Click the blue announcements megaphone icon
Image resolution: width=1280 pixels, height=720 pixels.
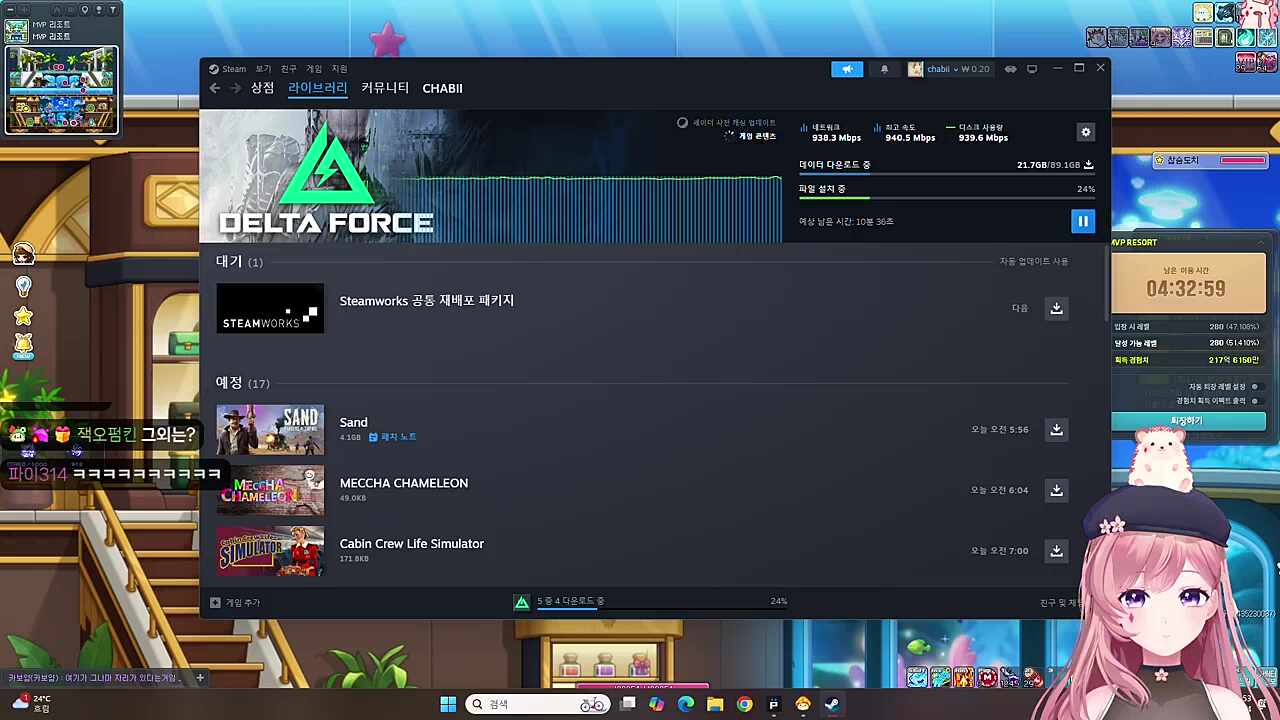pos(847,69)
